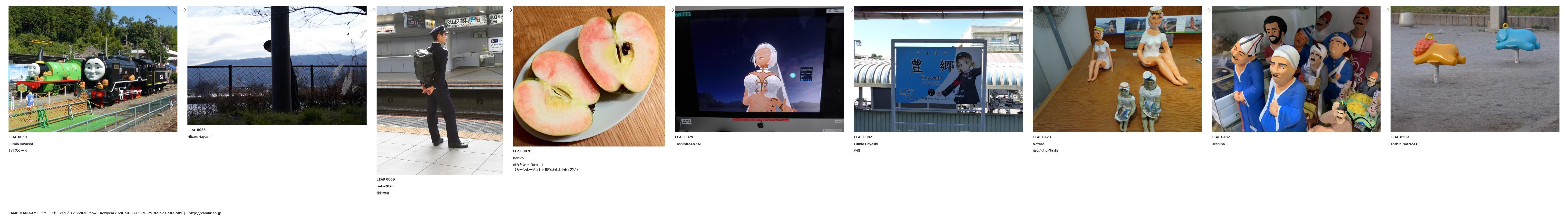Image resolution: width=1568 pixels, height=219 pixels.
Task: Click the arrow after the sliced apple photo
Action: pos(670,10)
